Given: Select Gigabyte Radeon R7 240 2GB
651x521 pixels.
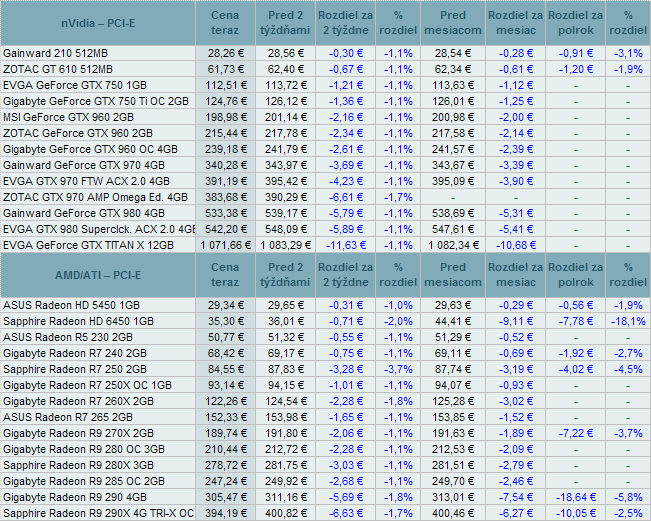Looking at the screenshot, I should pos(75,353).
